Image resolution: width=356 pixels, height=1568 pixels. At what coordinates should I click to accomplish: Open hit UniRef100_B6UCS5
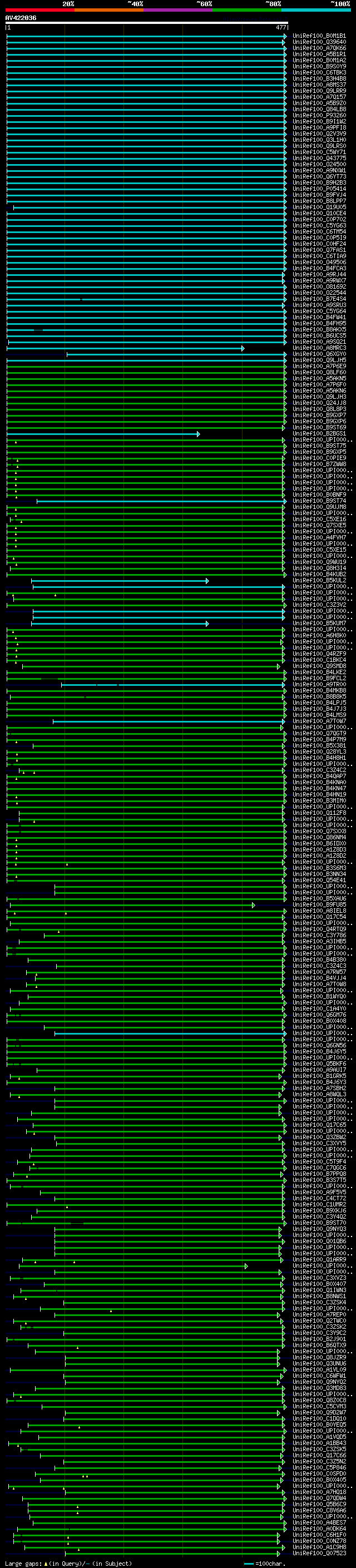319,335
